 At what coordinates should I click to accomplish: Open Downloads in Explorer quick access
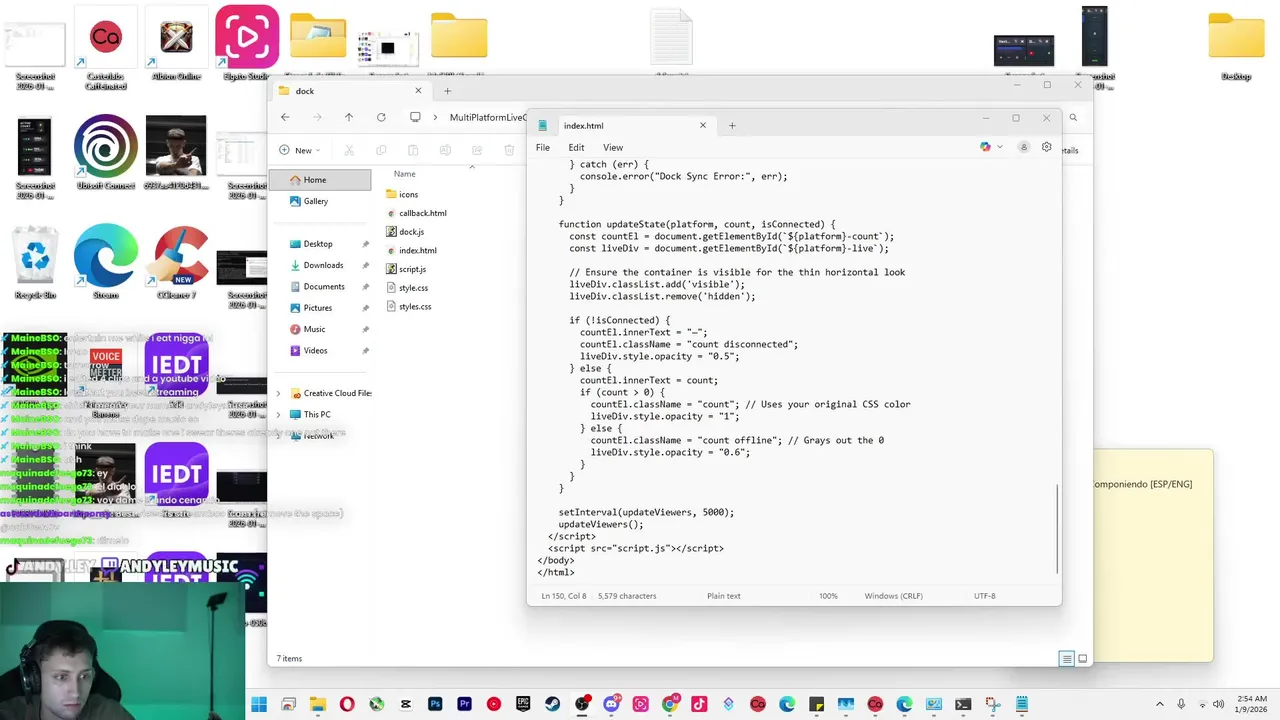click(x=320, y=265)
